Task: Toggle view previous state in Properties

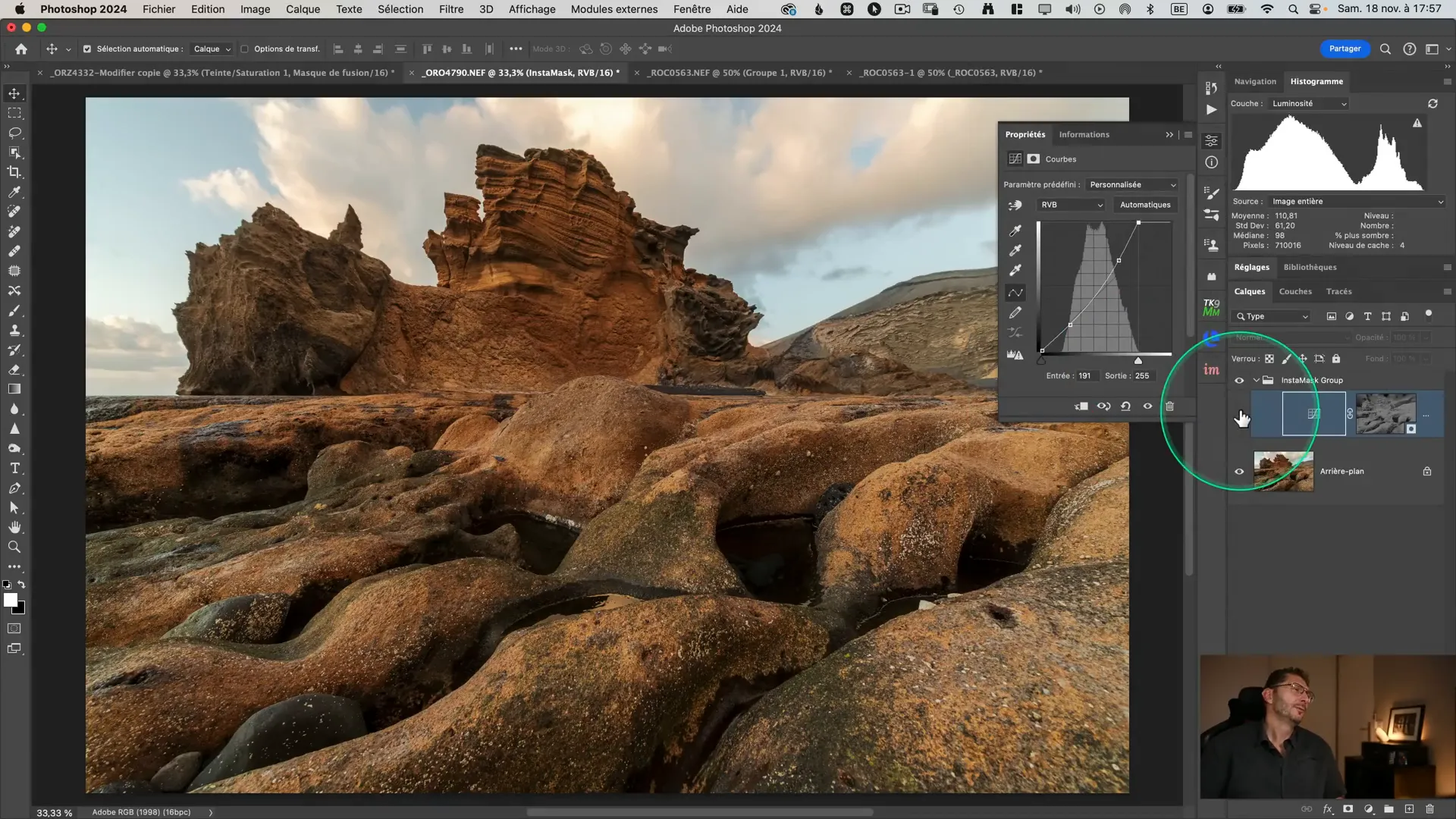Action: [x=1104, y=406]
